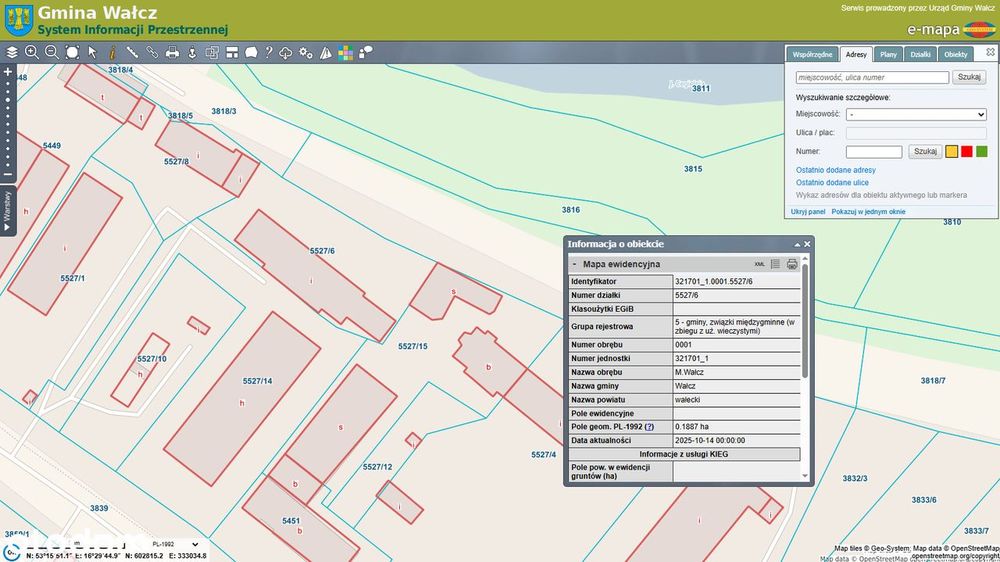Screen dimensions: 1000x562
Task: Print the Mapa ewidencyjna object info
Action: [792, 264]
